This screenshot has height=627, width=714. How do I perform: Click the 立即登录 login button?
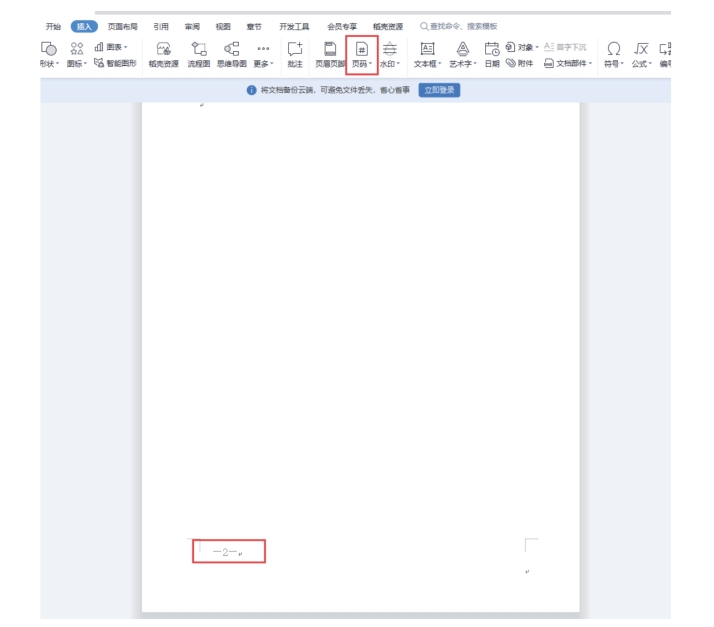click(439, 90)
